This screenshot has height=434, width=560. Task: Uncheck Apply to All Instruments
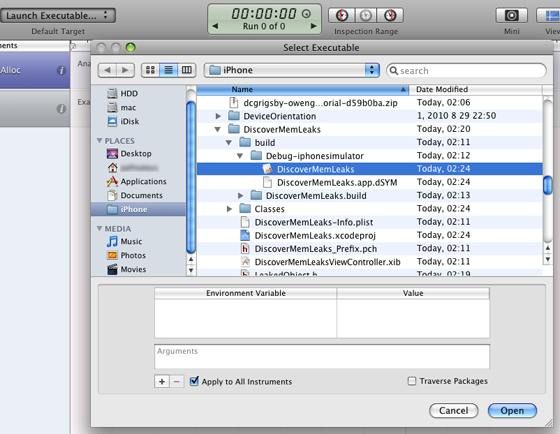pyautogui.click(x=194, y=381)
